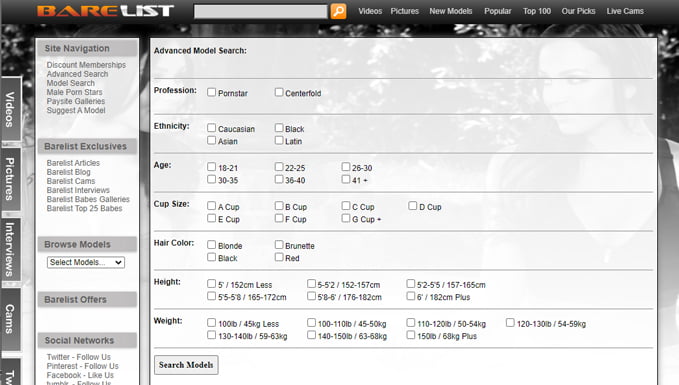679x385 pixels.
Task: Check the 26-30 age checkbox
Action: click(346, 167)
